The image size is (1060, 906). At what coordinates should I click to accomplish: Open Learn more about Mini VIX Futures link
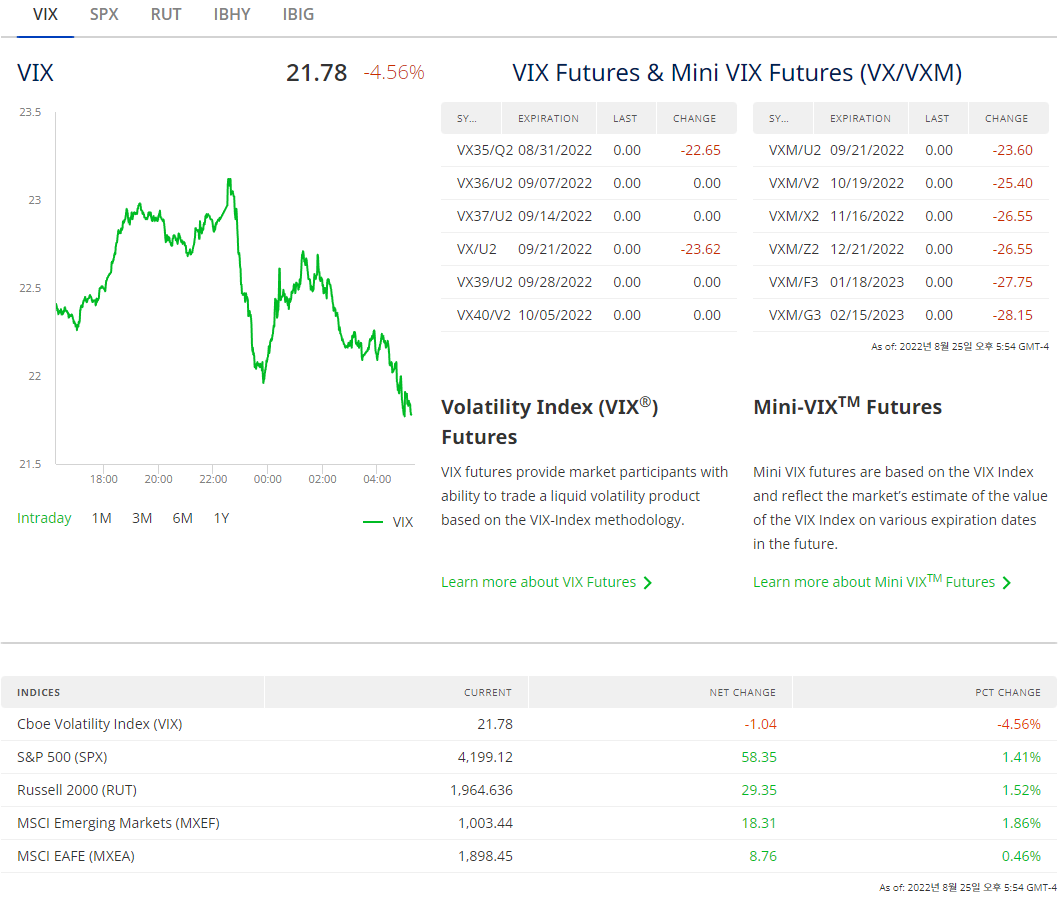point(873,581)
